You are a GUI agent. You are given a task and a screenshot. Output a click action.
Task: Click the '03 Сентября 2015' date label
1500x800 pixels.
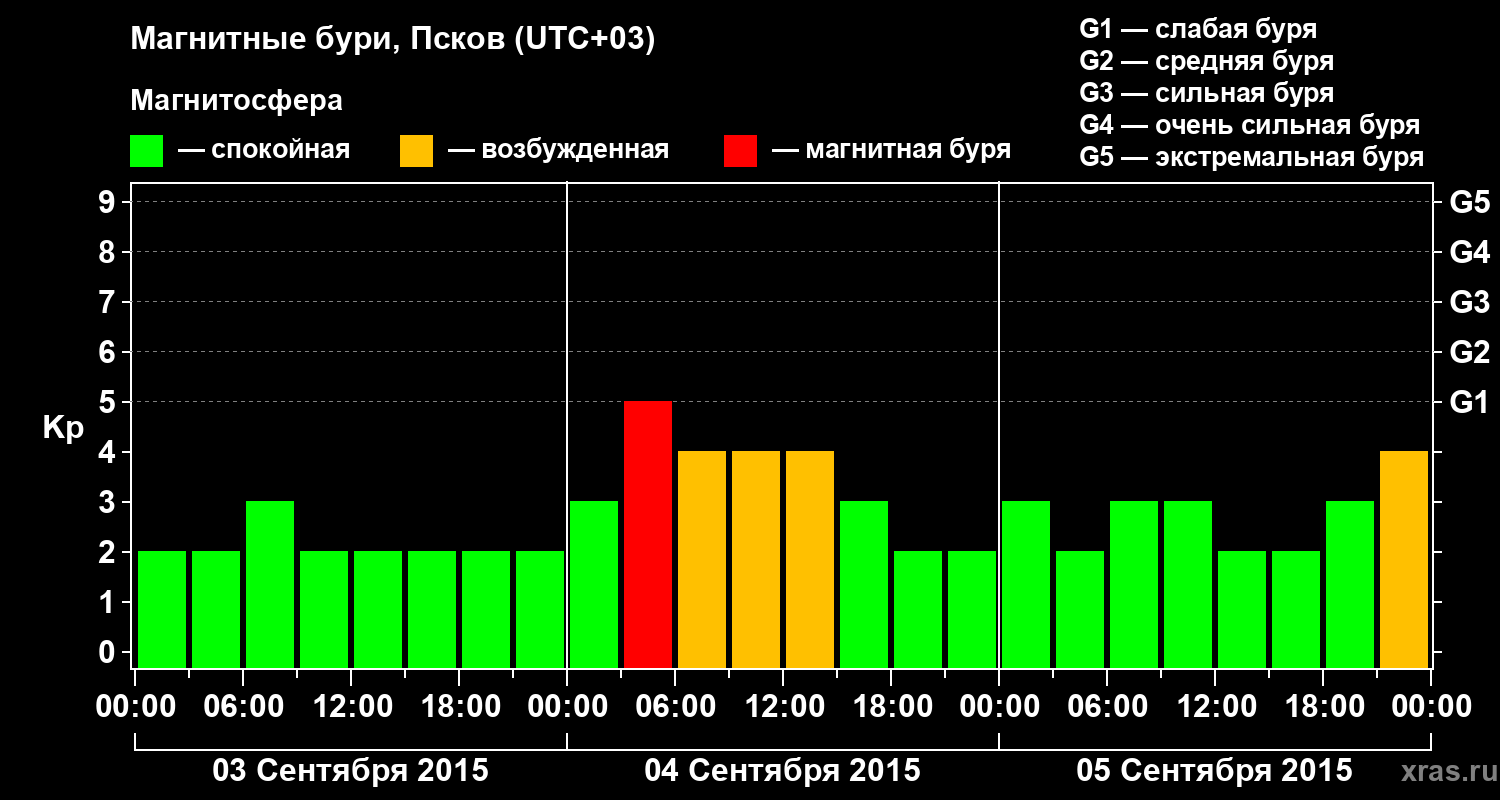(x=351, y=771)
